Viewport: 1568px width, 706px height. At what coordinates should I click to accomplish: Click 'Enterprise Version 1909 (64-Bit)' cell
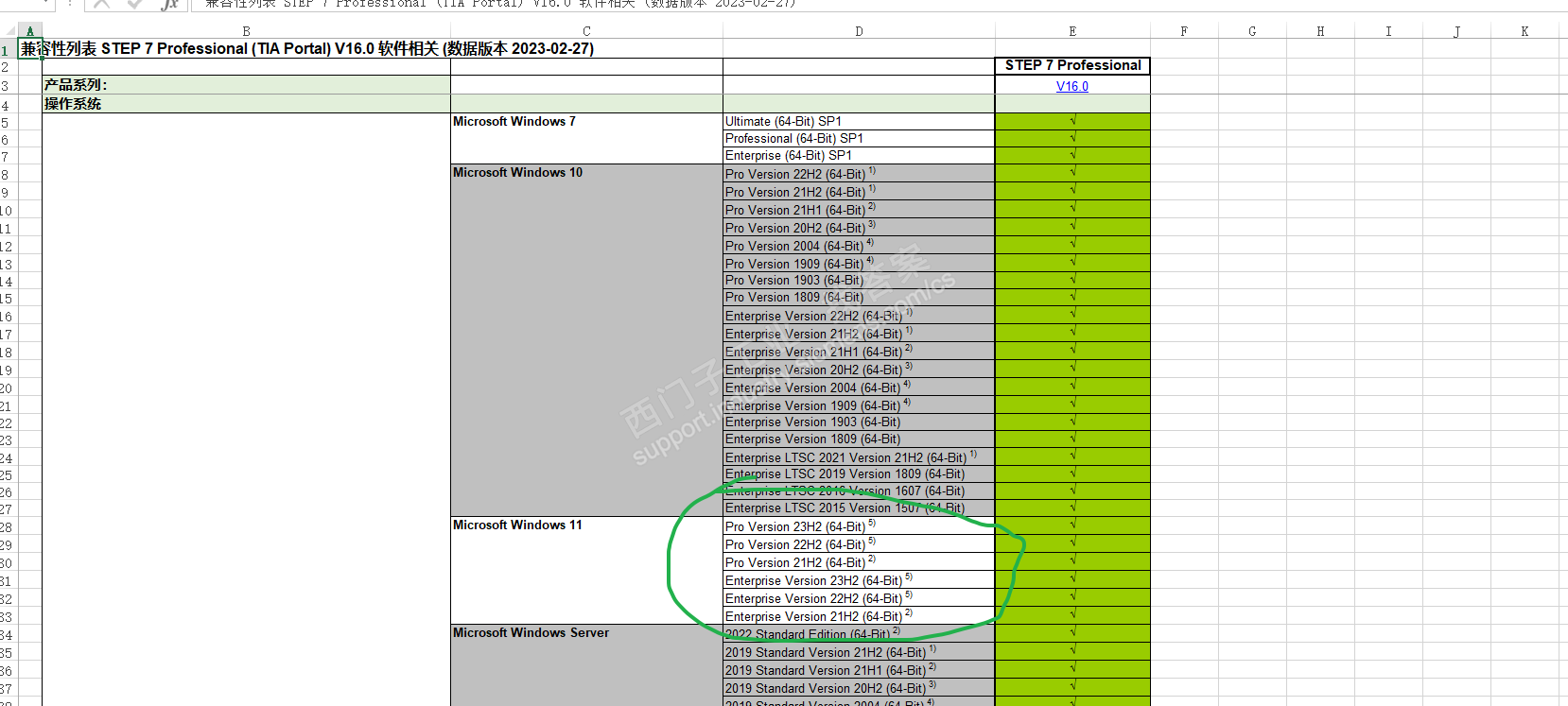pos(859,405)
